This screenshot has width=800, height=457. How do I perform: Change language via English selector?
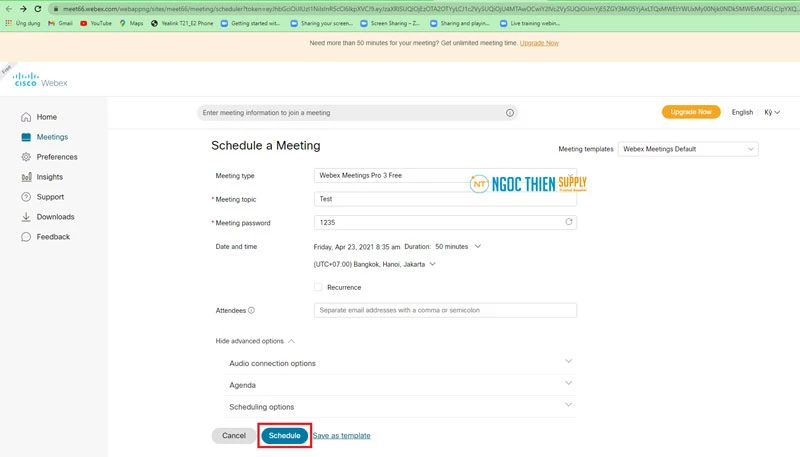742,112
